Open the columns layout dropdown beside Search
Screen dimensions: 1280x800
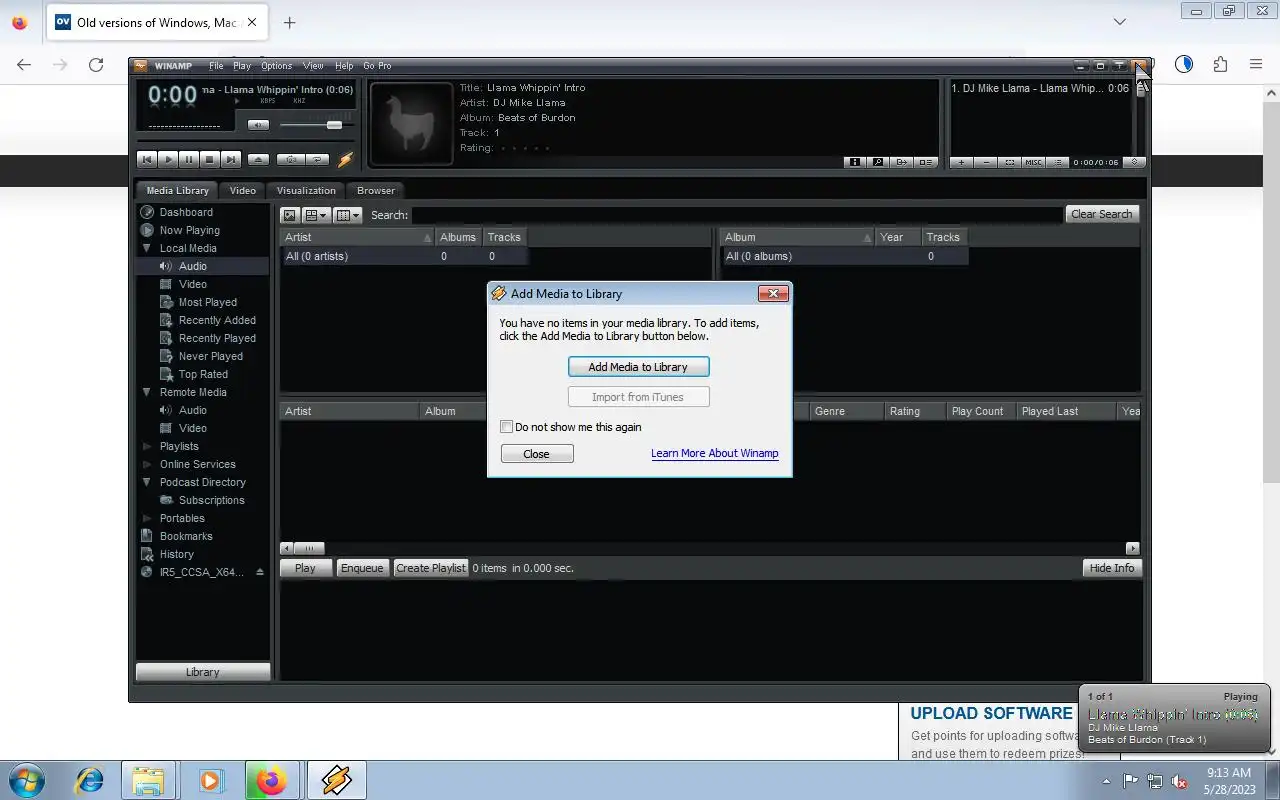pyautogui.click(x=347, y=215)
